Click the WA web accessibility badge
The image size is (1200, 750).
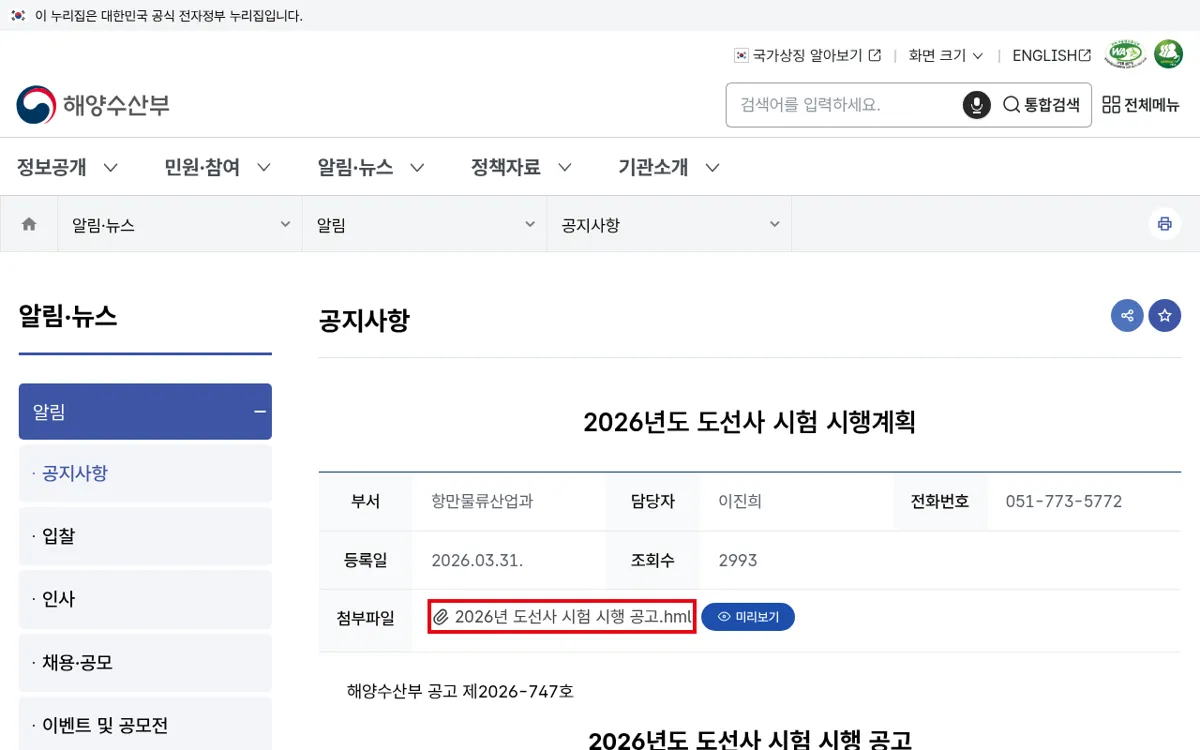click(x=1125, y=55)
